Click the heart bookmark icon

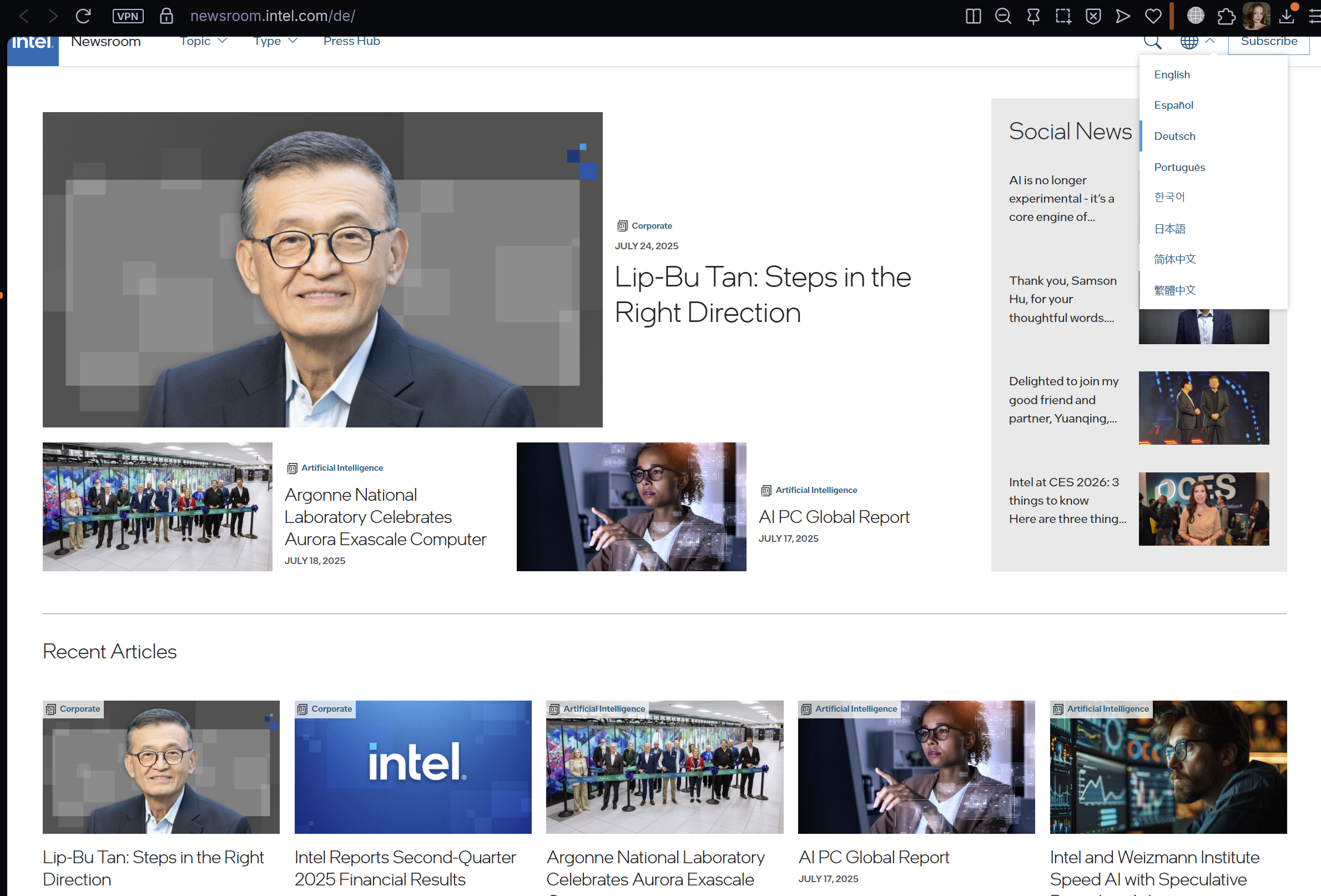tap(1153, 16)
